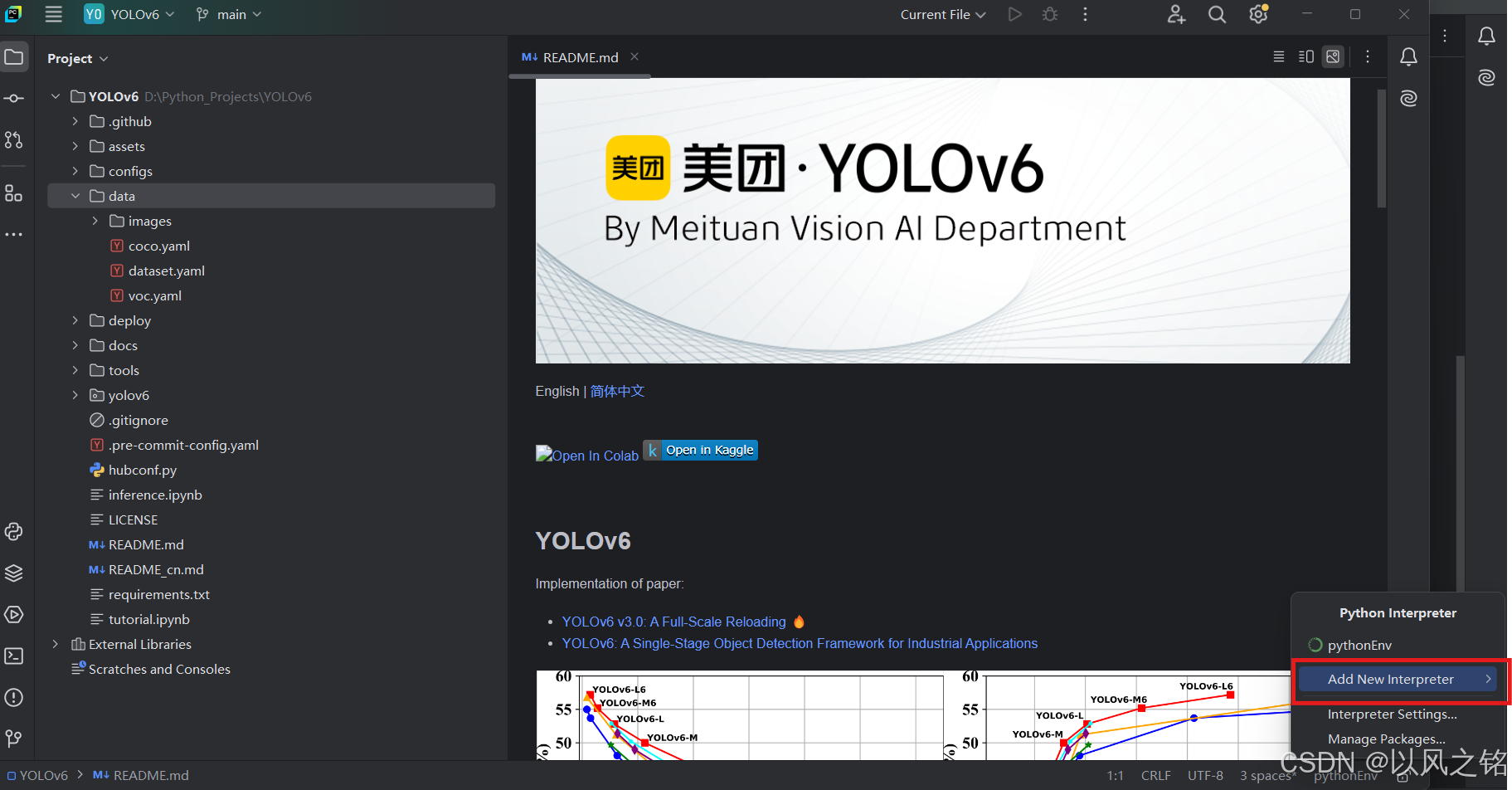Viewport: 1512px width, 790px height.
Task: Open the Settings gear icon
Action: (1257, 14)
